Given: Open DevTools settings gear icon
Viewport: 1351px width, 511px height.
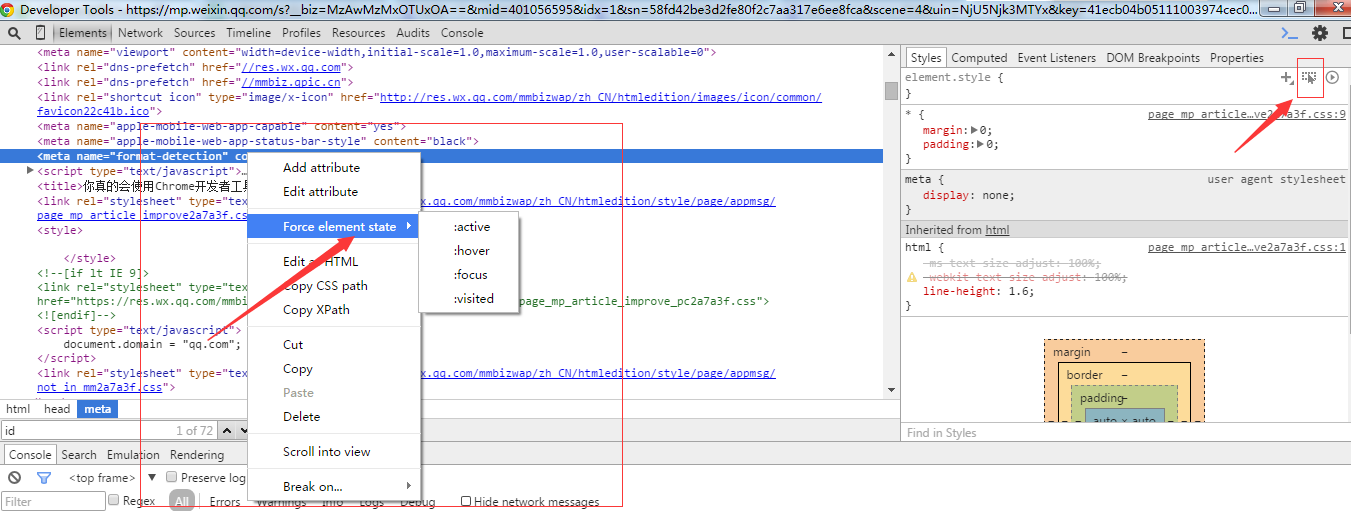Looking at the screenshot, I should coord(1320,33).
